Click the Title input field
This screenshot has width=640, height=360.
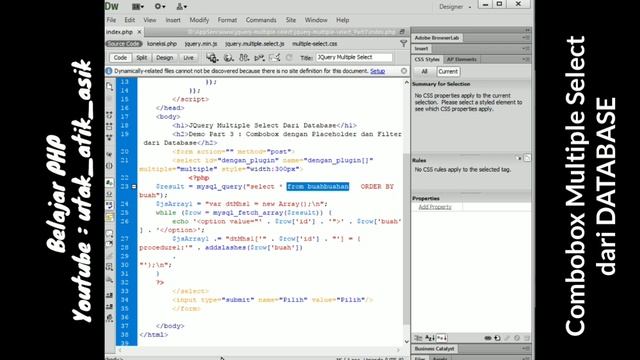point(354,57)
